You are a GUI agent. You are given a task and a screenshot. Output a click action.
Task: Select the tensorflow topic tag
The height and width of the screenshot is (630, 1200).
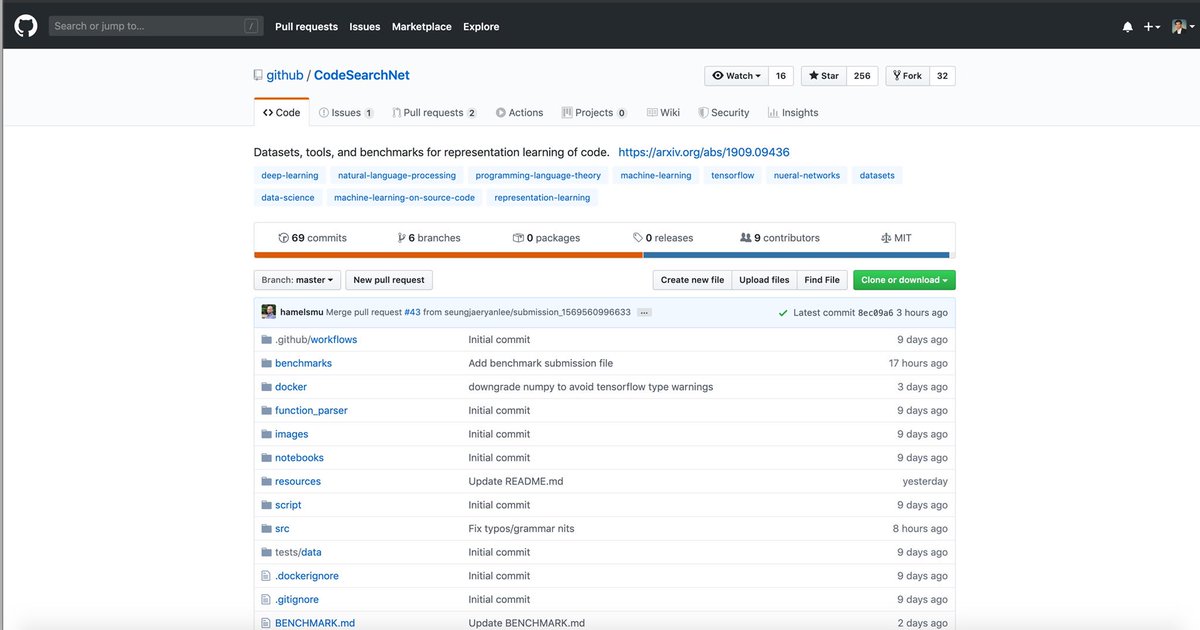pos(733,175)
